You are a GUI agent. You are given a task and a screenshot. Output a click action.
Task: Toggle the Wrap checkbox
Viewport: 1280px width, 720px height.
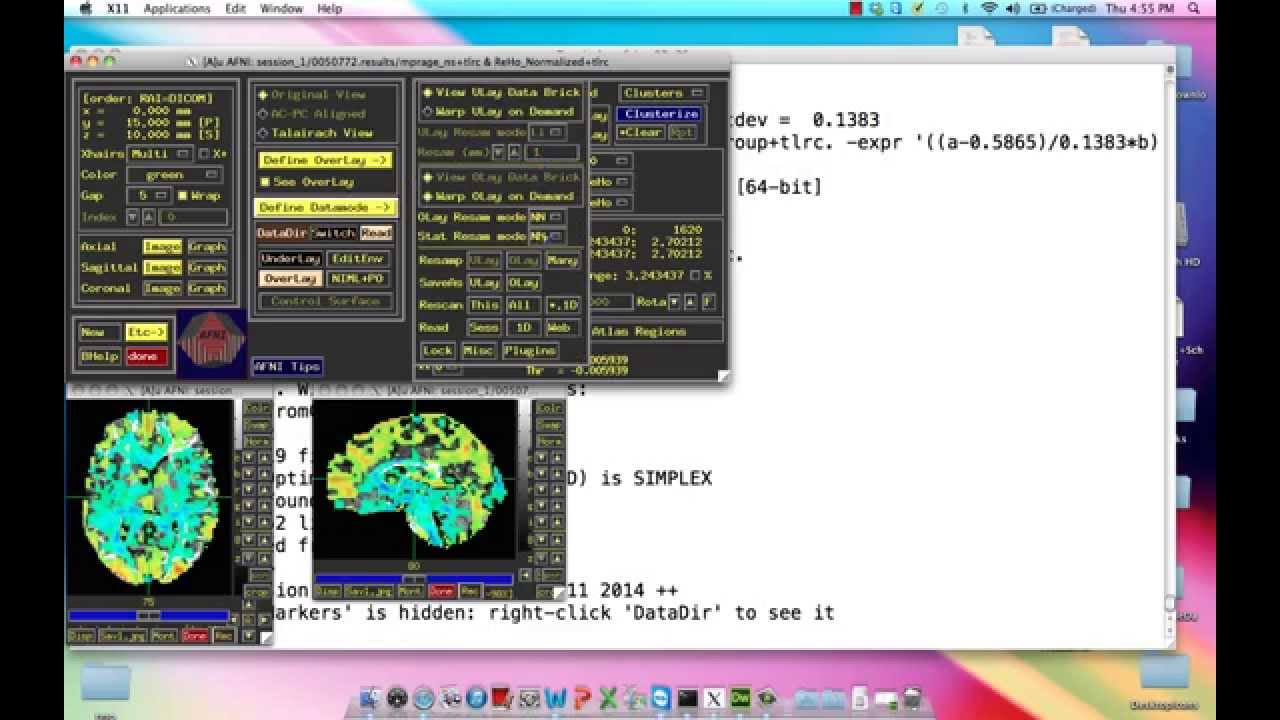tap(182, 196)
